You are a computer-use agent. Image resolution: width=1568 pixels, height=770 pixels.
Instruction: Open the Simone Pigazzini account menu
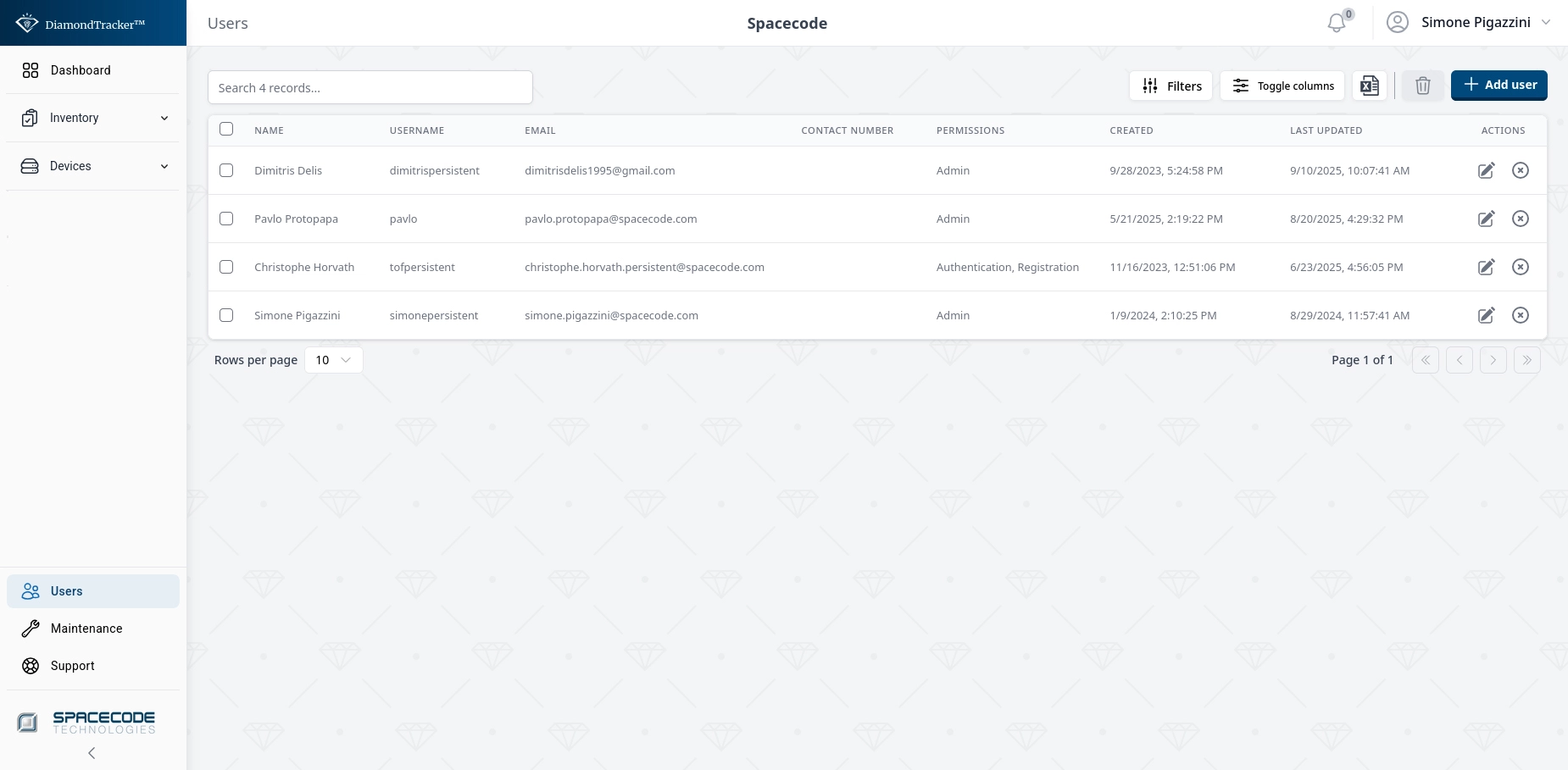coord(1475,23)
